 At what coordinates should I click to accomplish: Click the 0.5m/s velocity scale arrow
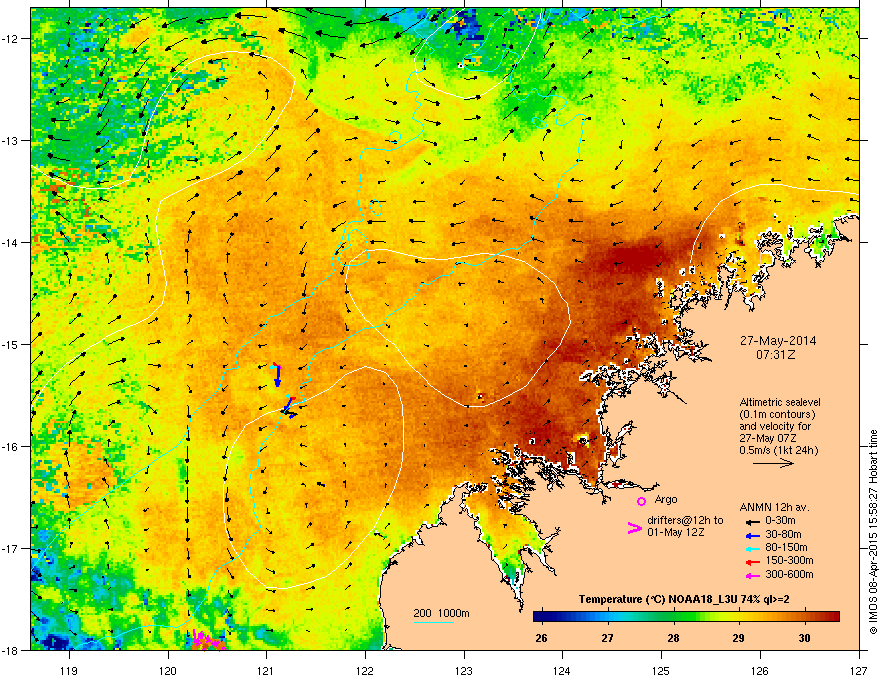tap(773, 463)
